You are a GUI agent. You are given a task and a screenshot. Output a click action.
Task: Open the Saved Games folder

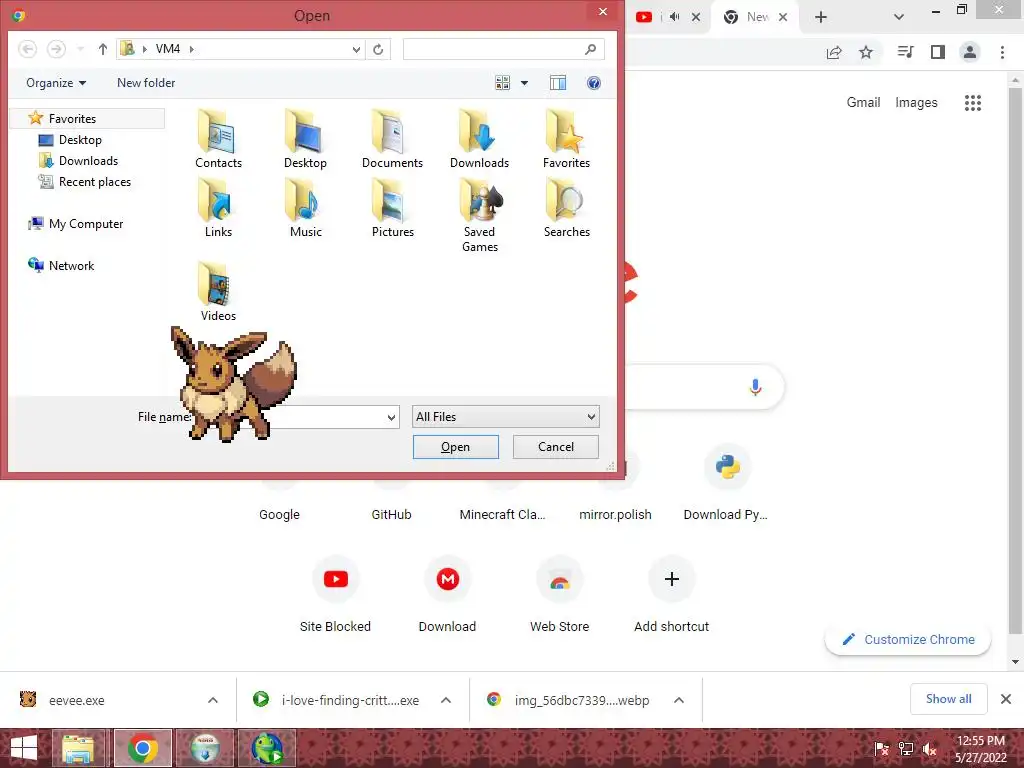point(479,216)
